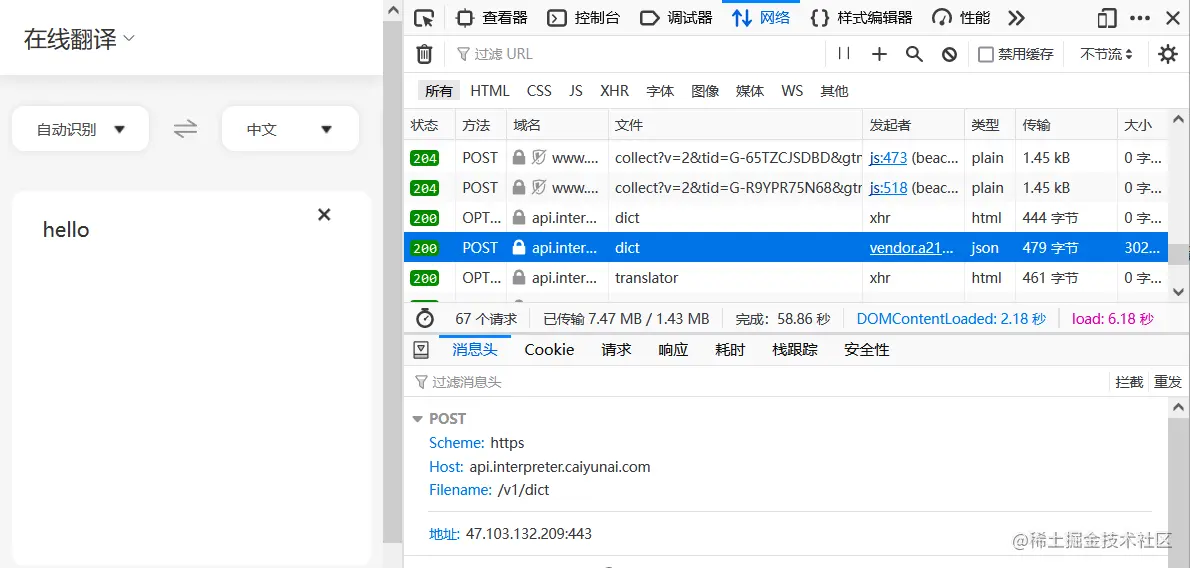Image resolution: width=1190 pixels, height=568 pixels.
Task: Clear the hello text with X
Action: coord(324,215)
